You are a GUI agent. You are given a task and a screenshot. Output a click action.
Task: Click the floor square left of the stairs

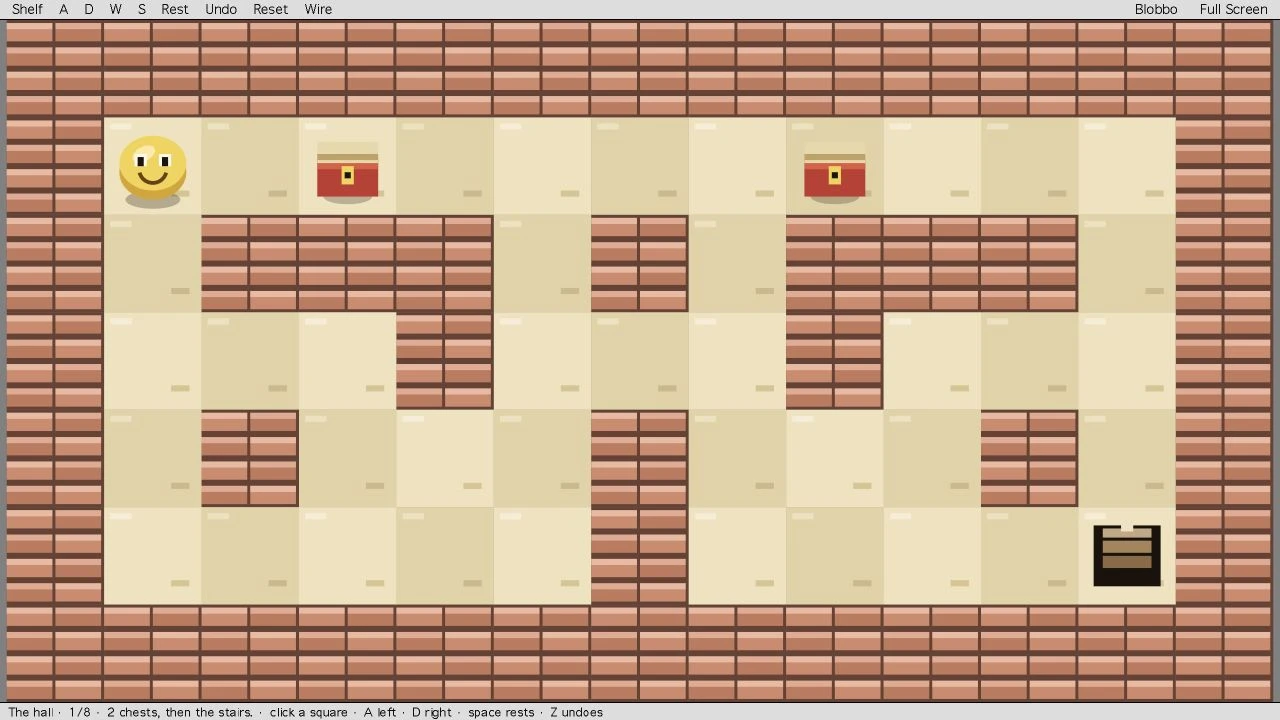pos(1029,556)
